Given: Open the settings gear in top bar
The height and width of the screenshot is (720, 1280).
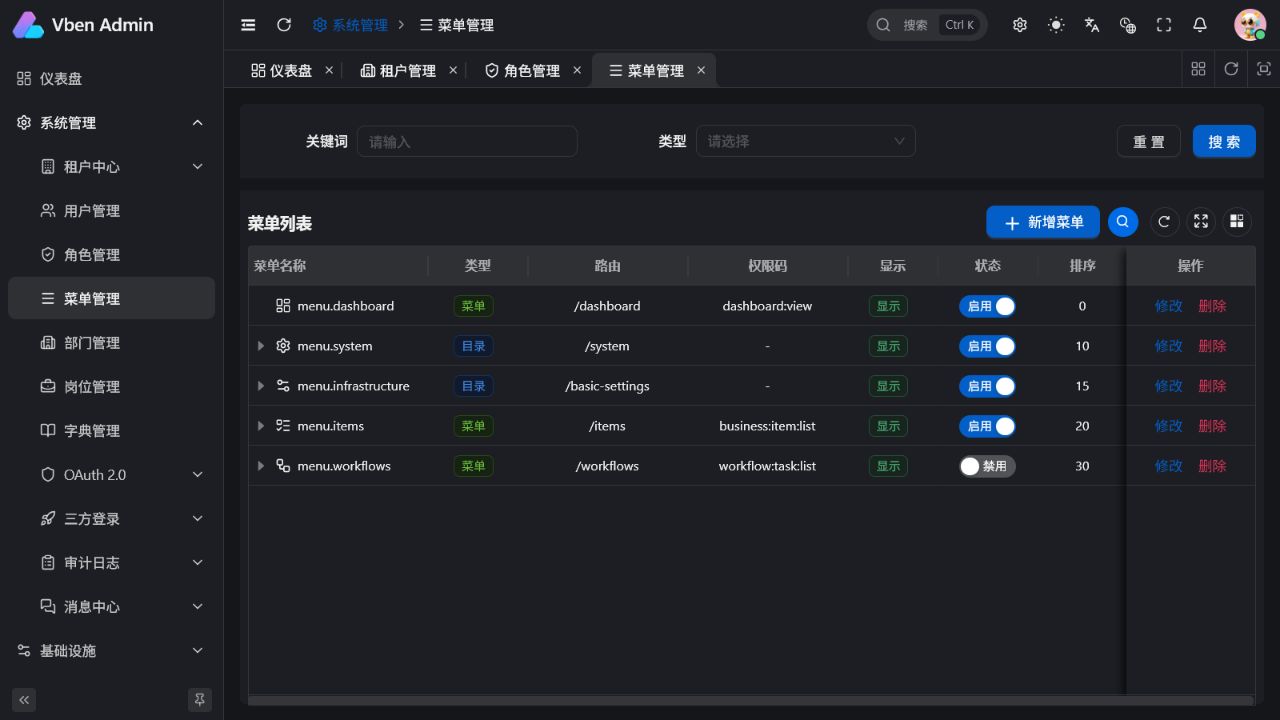Looking at the screenshot, I should (x=1020, y=25).
